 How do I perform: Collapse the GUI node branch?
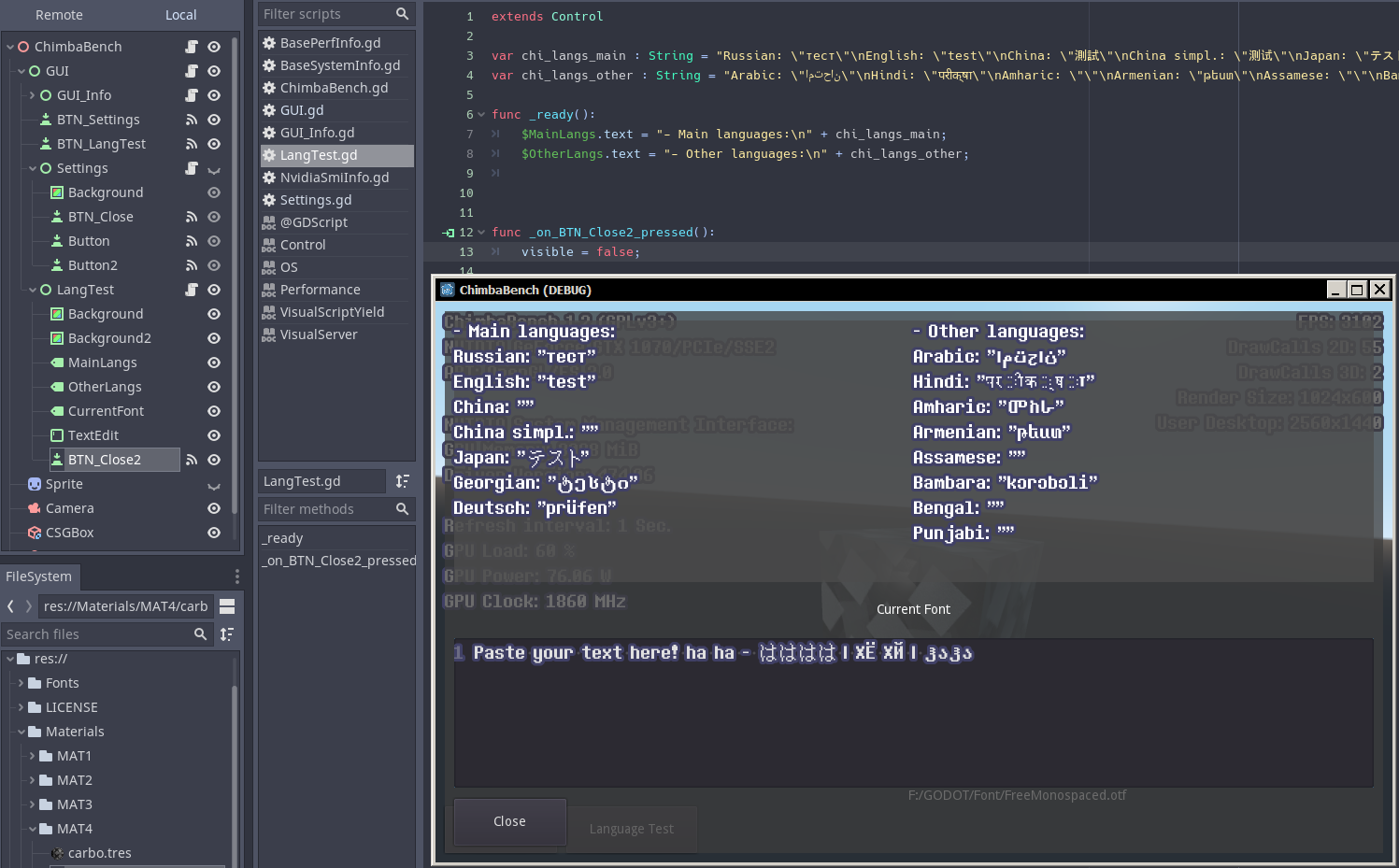21,71
